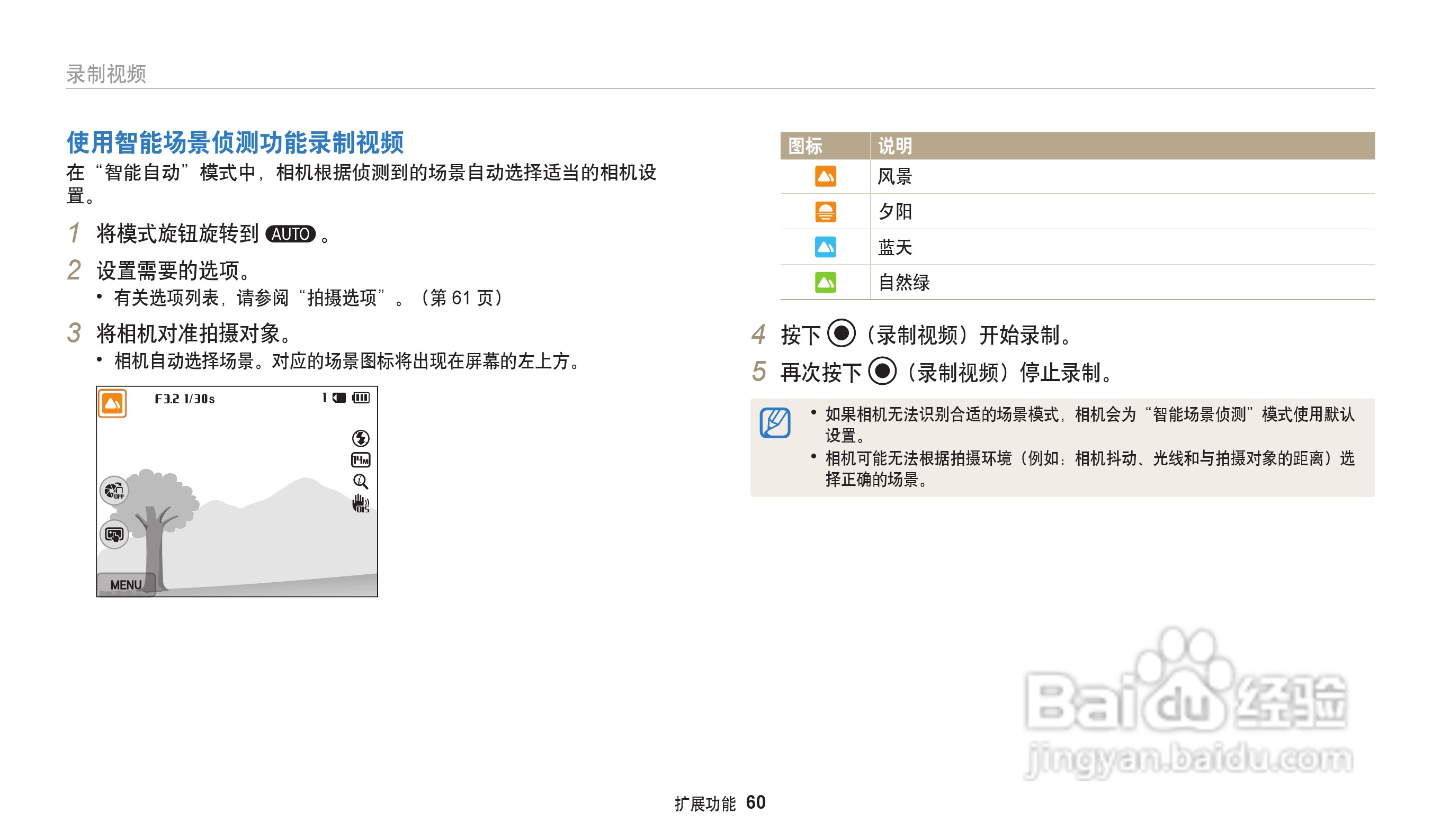1441x840 pixels.
Task: Click the orange landscape scene icon on camera screen
Action: (x=112, y=404)
